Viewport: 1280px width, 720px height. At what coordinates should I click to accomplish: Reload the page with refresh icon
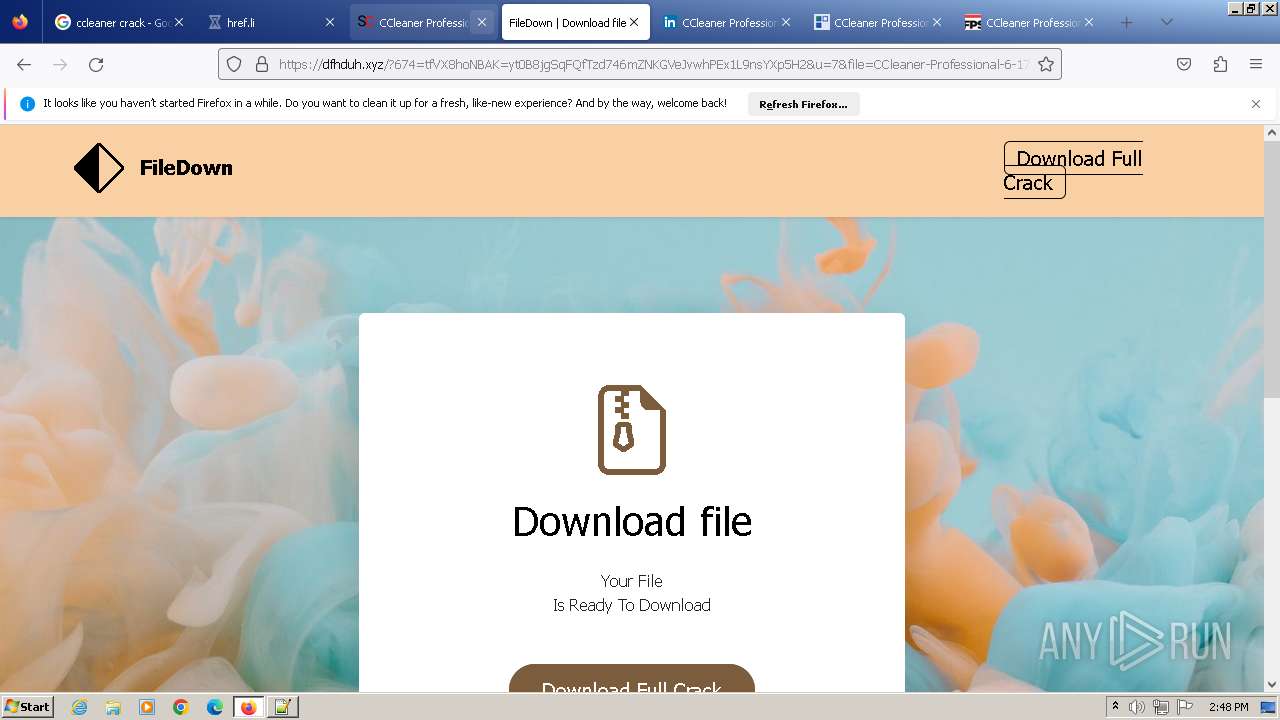coord(96,64)
